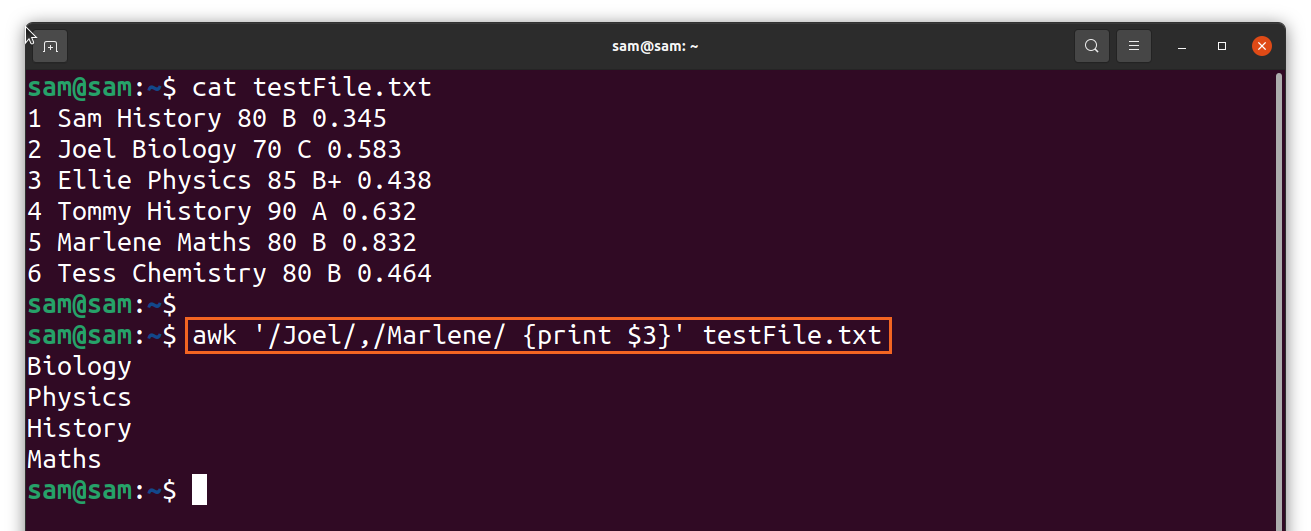The height and width of the screenshot is (531, 1311).
Task: Click the sam@sam title bar text
Action: 655,46
